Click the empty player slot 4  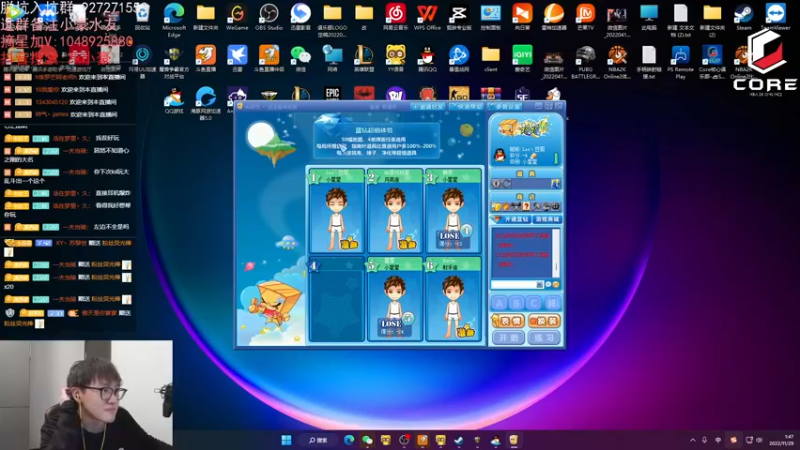pyautogui.click(x=337, y=299)
